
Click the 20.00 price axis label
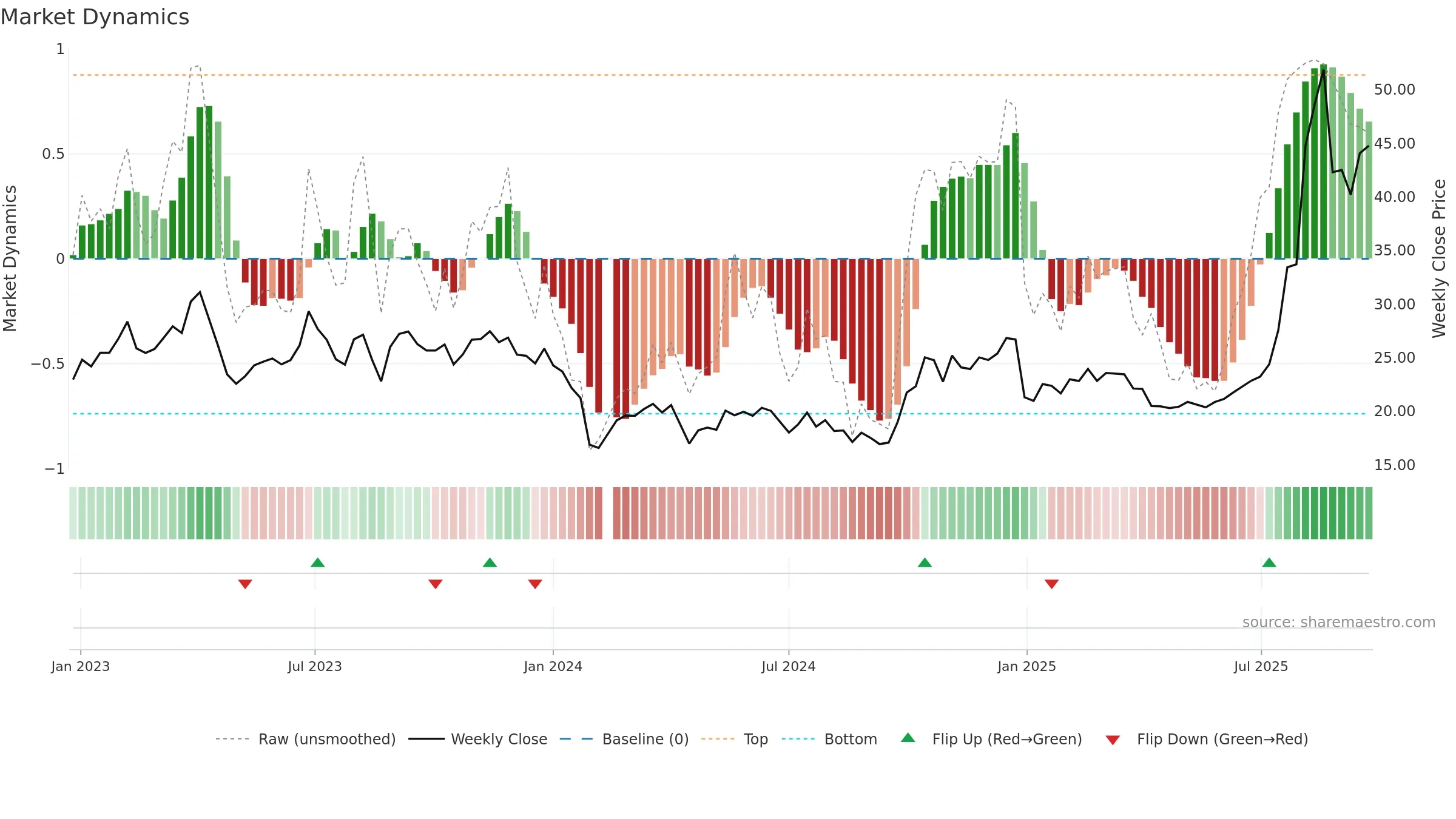(x=1394, y=411)
